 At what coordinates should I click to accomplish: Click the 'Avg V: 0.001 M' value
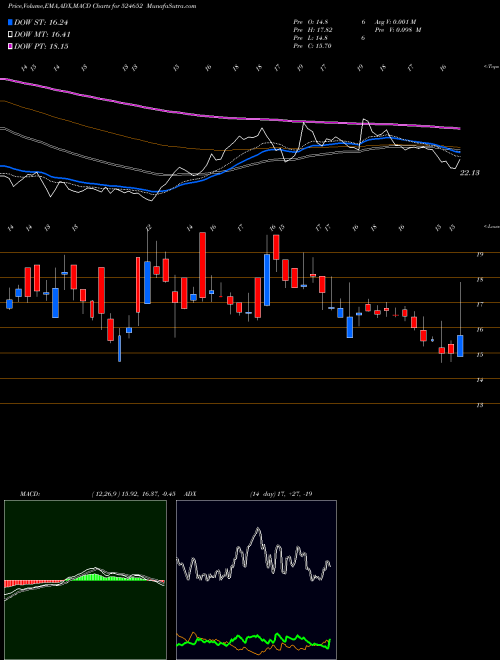click(x=394, y=22)
